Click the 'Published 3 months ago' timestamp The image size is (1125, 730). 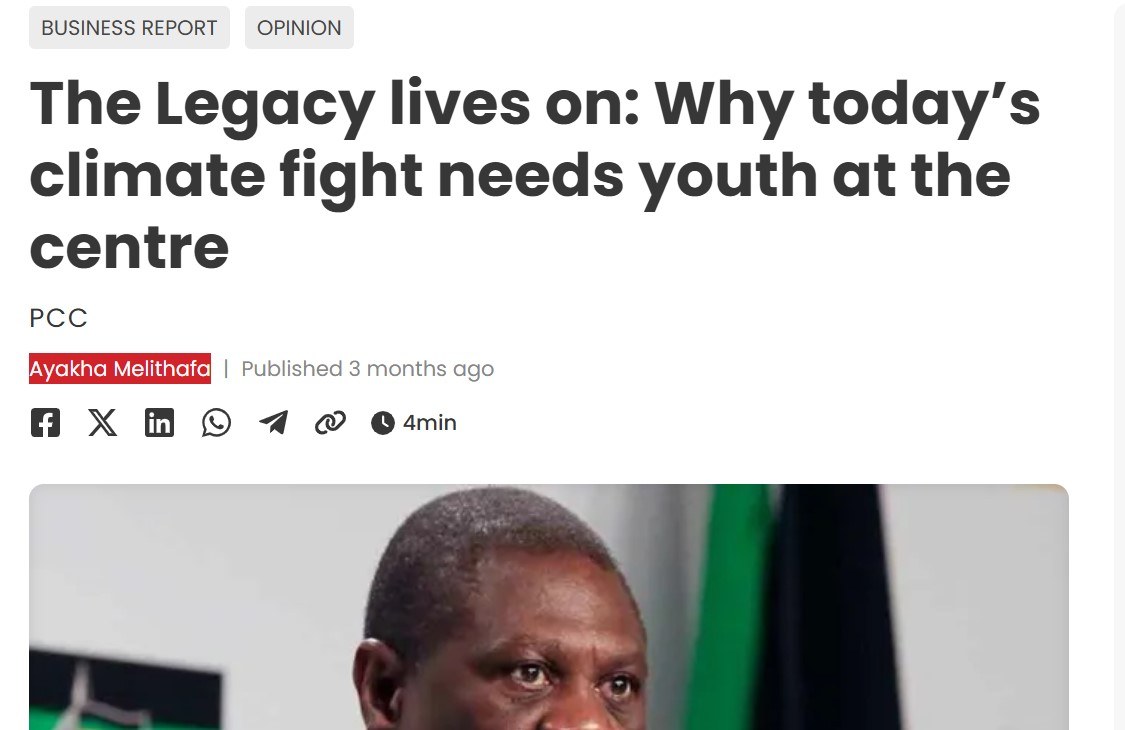point(367,369)
